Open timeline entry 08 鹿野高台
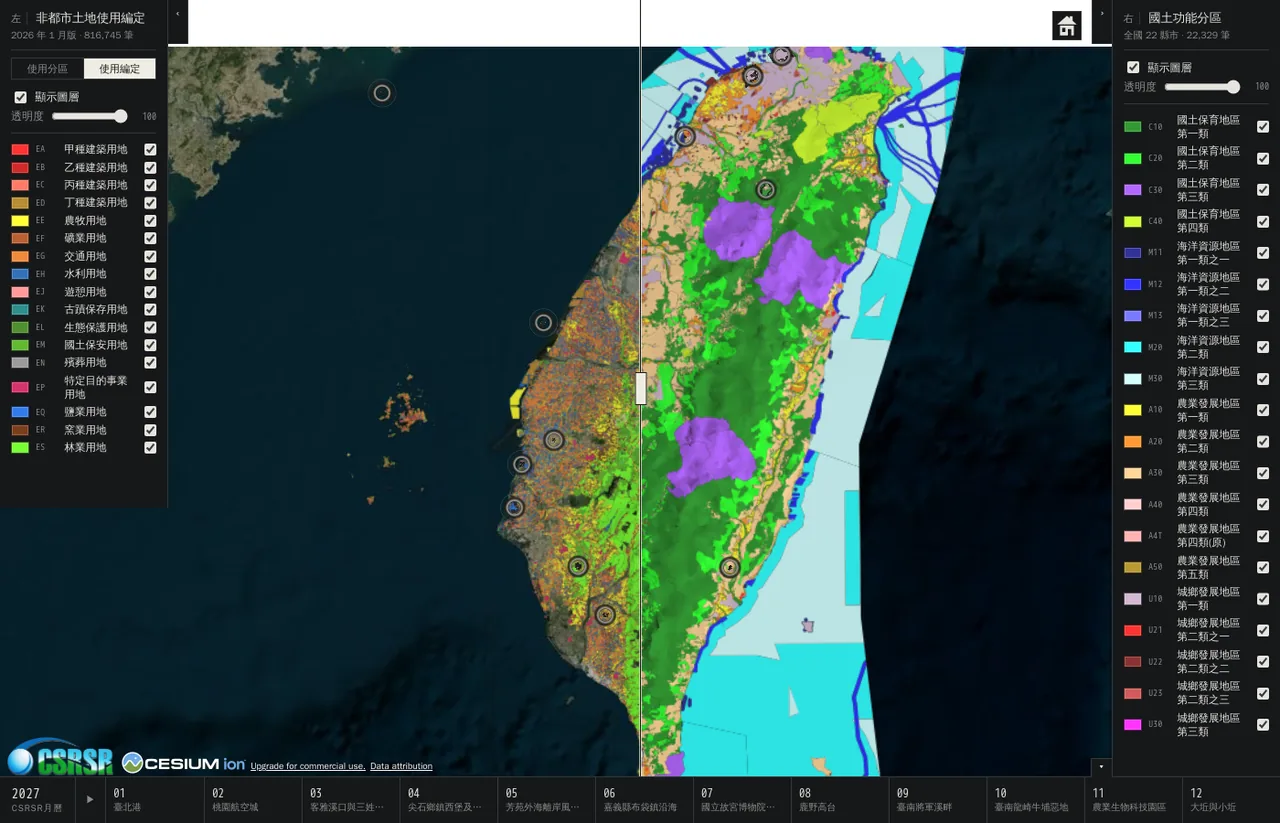 point(839,800)
